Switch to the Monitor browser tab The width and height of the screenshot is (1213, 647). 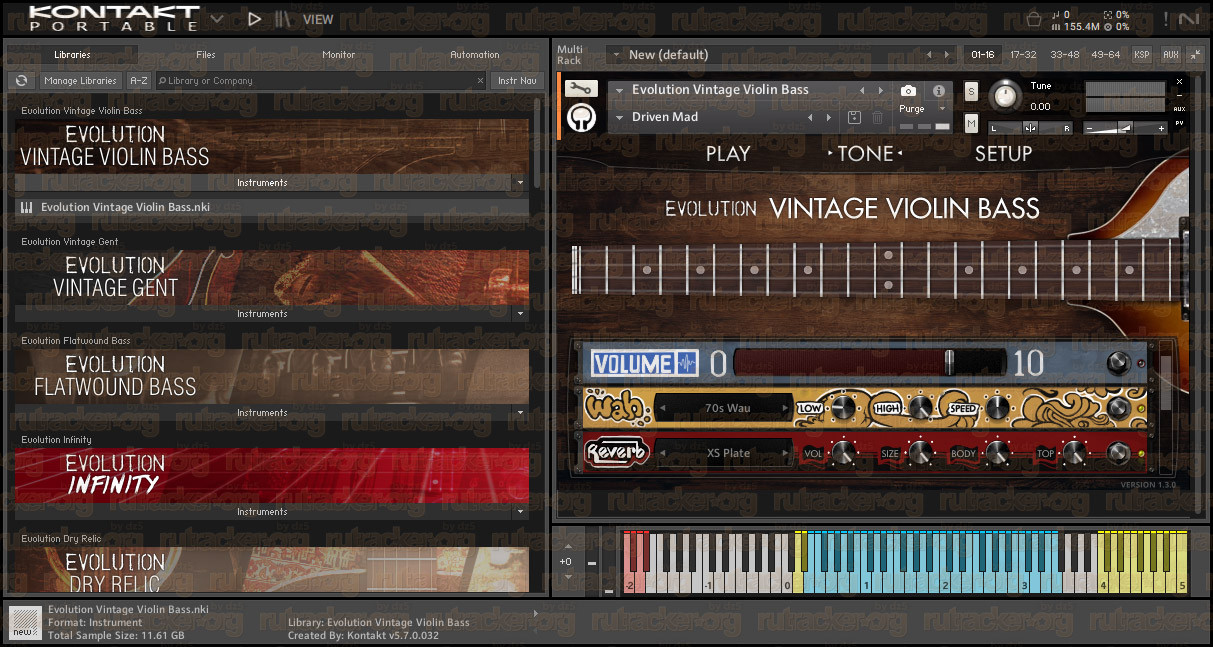pos(338,55)
